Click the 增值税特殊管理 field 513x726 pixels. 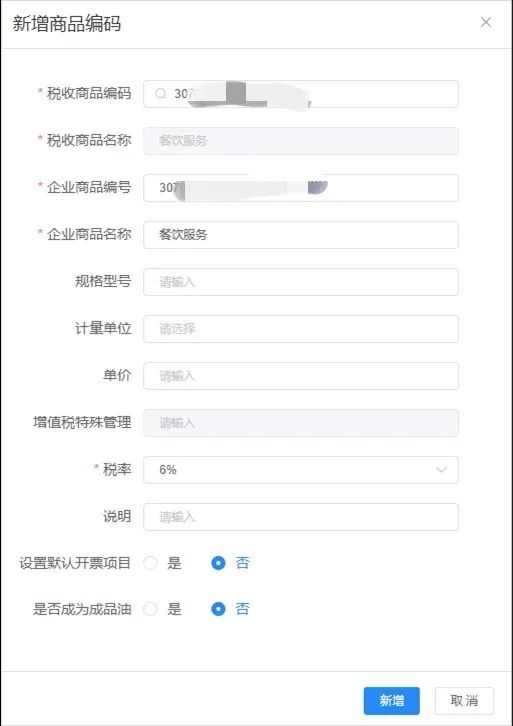[x=301, y=423]
